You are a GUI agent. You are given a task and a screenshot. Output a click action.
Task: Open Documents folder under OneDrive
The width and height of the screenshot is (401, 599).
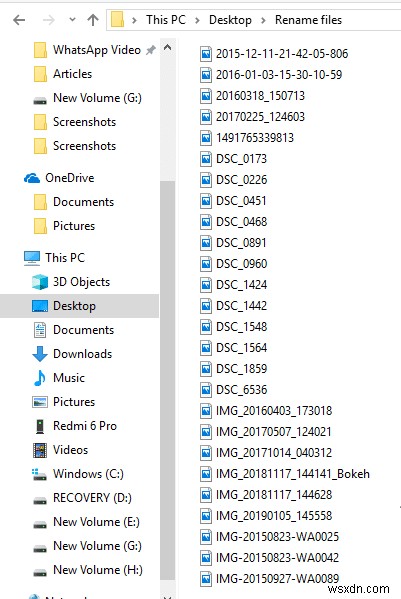83,202
